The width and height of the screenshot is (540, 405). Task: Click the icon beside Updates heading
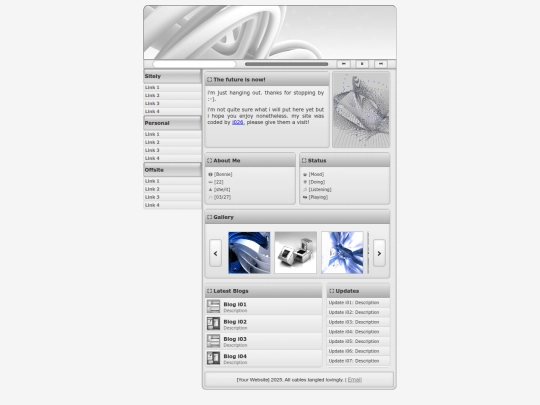pyautogui.click(x=332, y=291)
